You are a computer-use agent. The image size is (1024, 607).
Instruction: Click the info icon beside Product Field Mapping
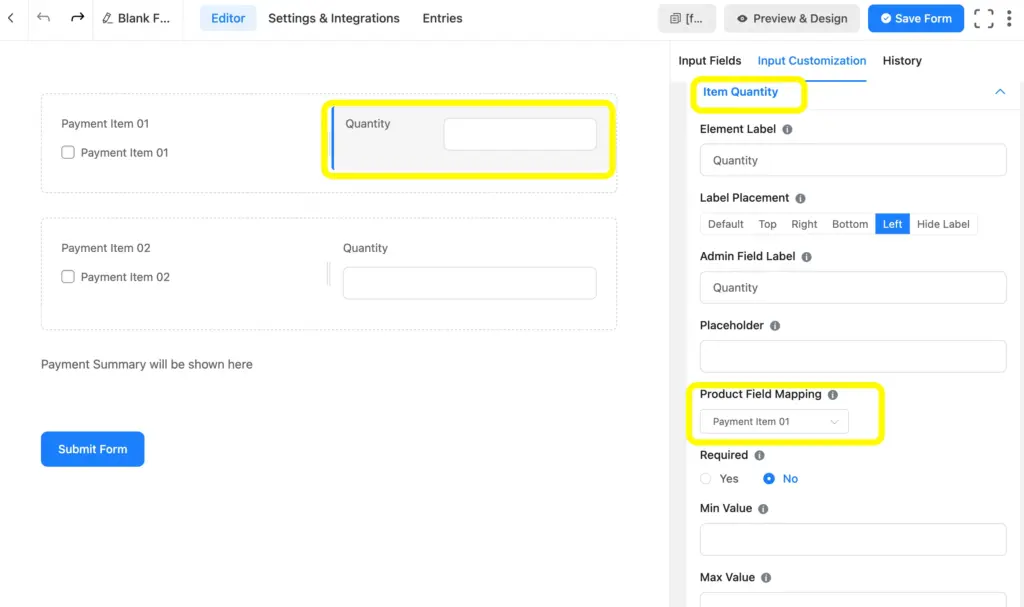(834, 394)
